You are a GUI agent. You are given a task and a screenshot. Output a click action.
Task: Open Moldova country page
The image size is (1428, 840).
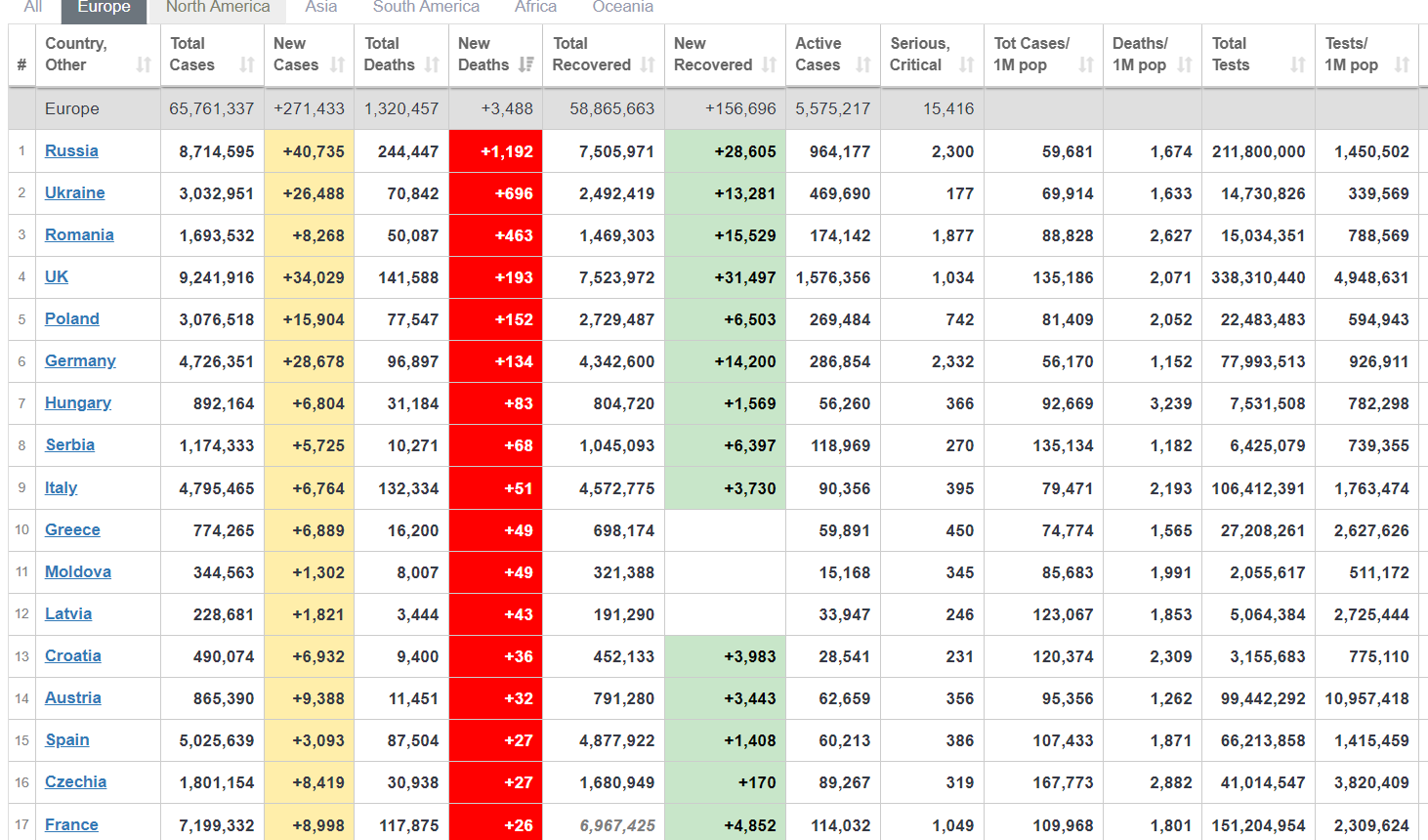78,571
